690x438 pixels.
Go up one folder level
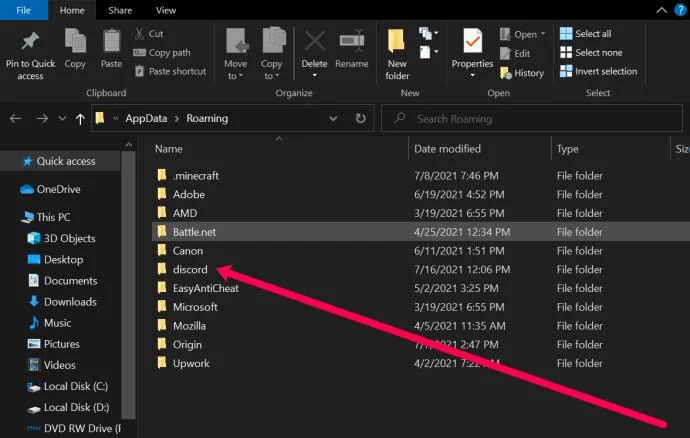pyautogui.click(x=80, y=119)
